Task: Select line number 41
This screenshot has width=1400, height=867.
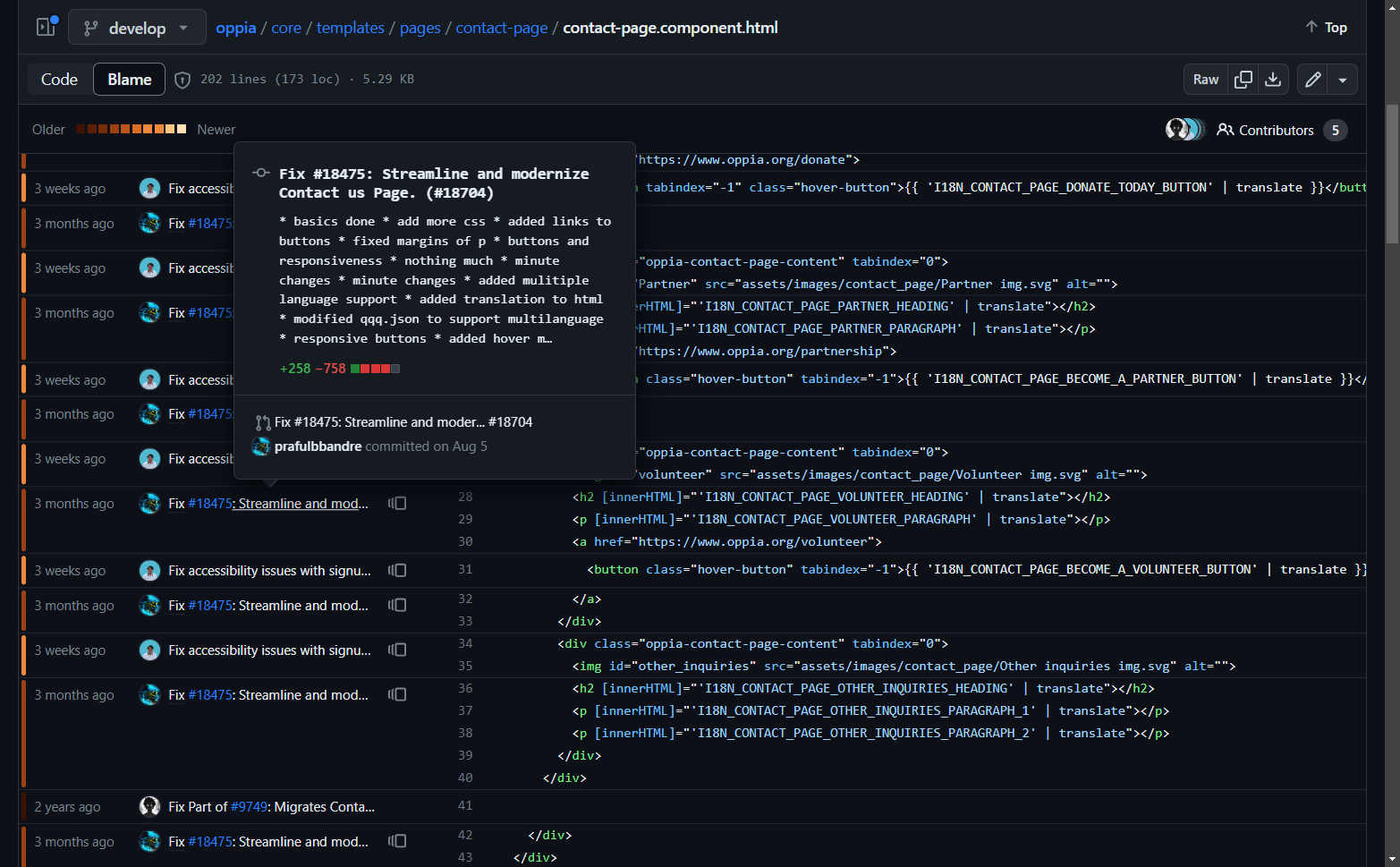Action: click(x=465, y=806)
